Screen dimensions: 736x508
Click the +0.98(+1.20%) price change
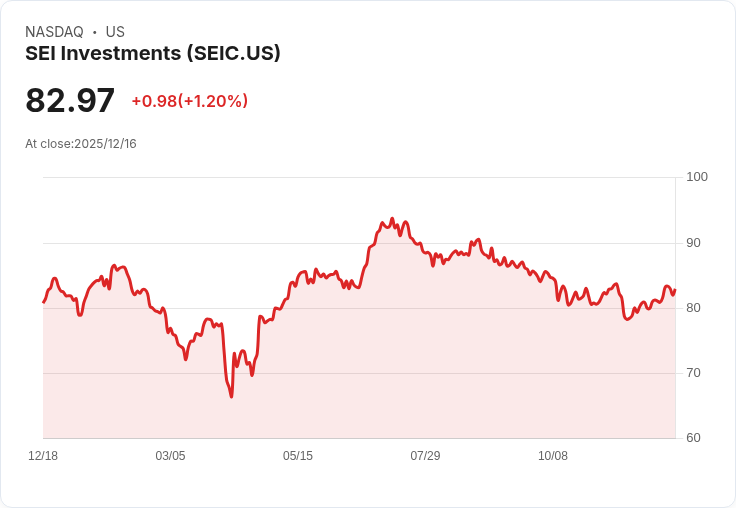[x=189, y=101]
